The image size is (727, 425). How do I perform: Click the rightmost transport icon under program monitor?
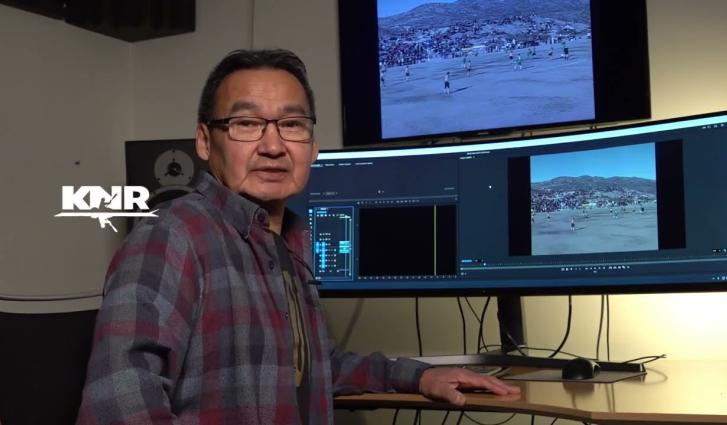624,267
